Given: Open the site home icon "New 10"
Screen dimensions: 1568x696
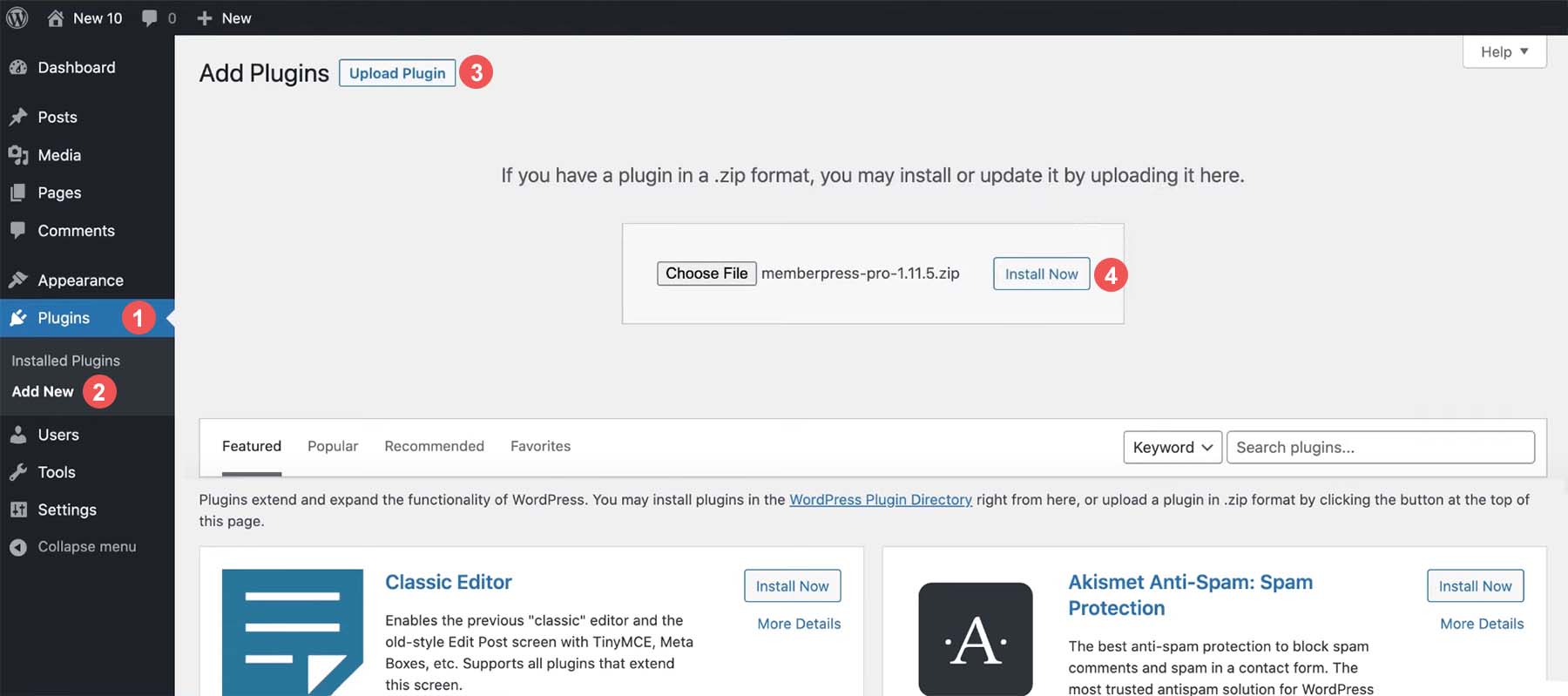Looking at the screenshot, I should tap(55, 17).
